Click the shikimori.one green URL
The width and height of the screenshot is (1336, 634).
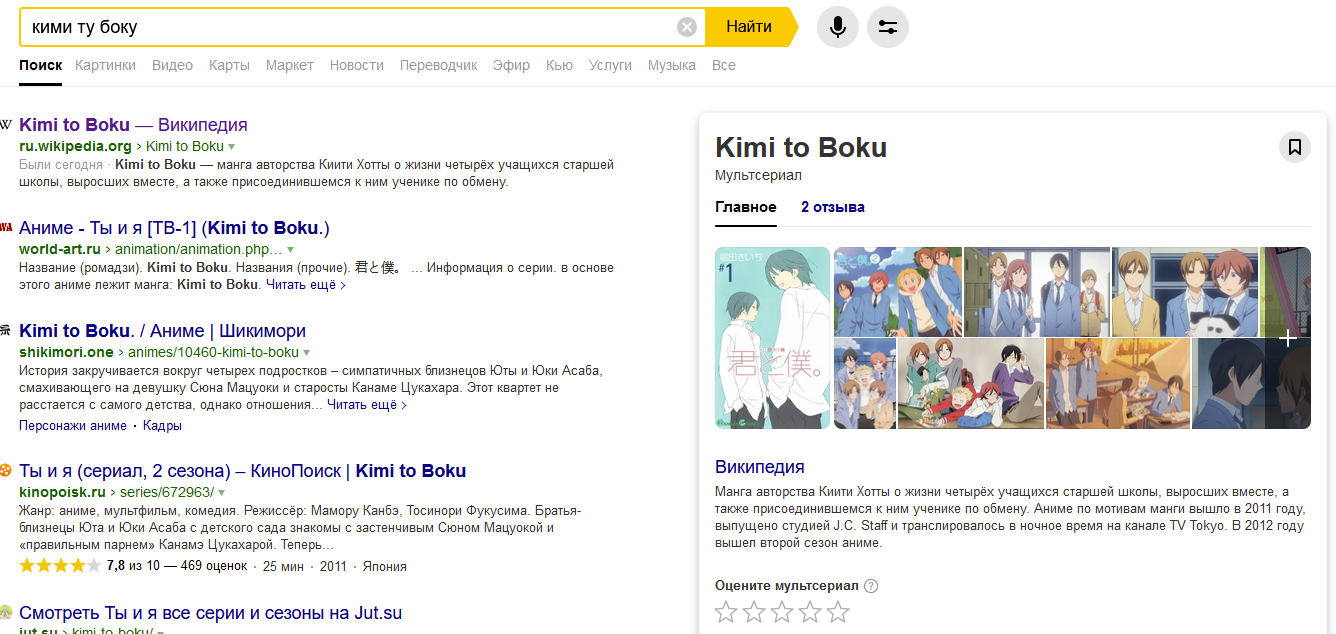click(66, 353)
